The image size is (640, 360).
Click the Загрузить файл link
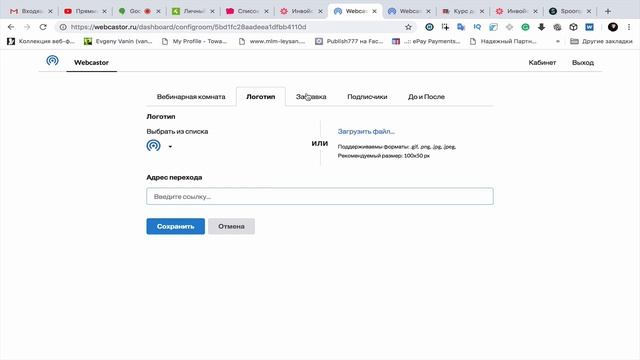[x=366, y=131]
